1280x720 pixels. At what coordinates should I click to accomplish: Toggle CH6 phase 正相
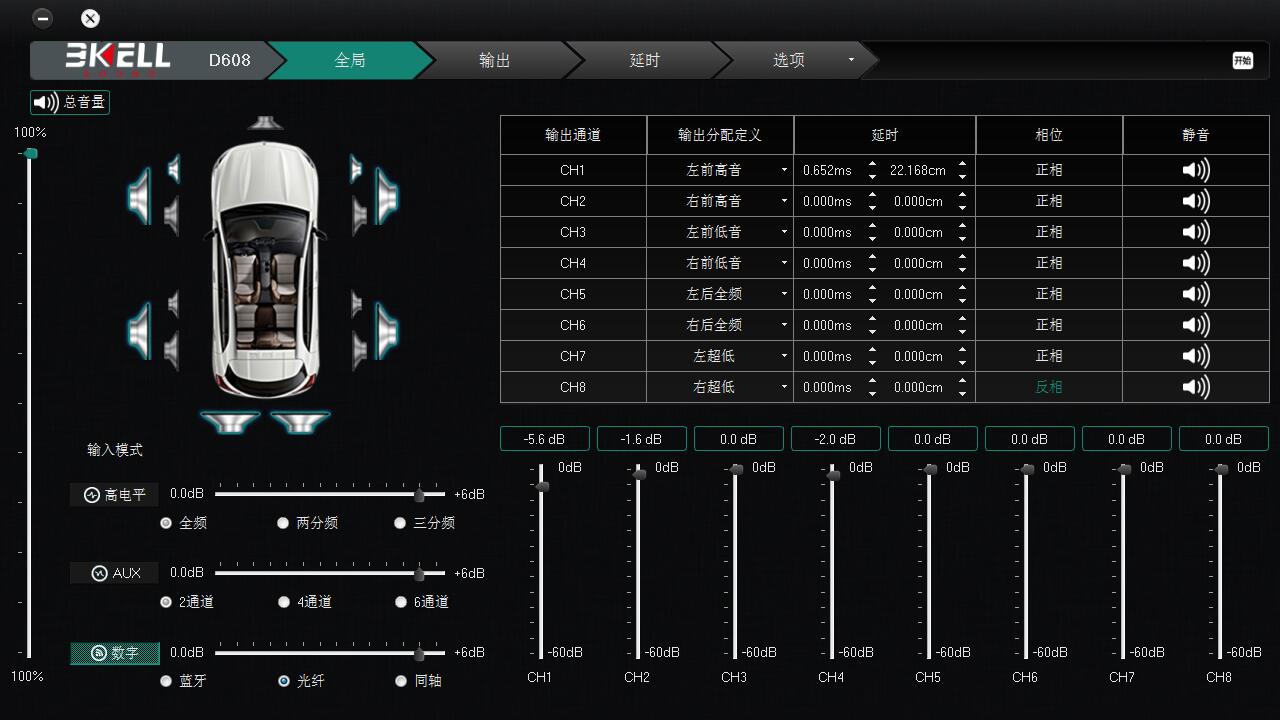(1049, 325)
